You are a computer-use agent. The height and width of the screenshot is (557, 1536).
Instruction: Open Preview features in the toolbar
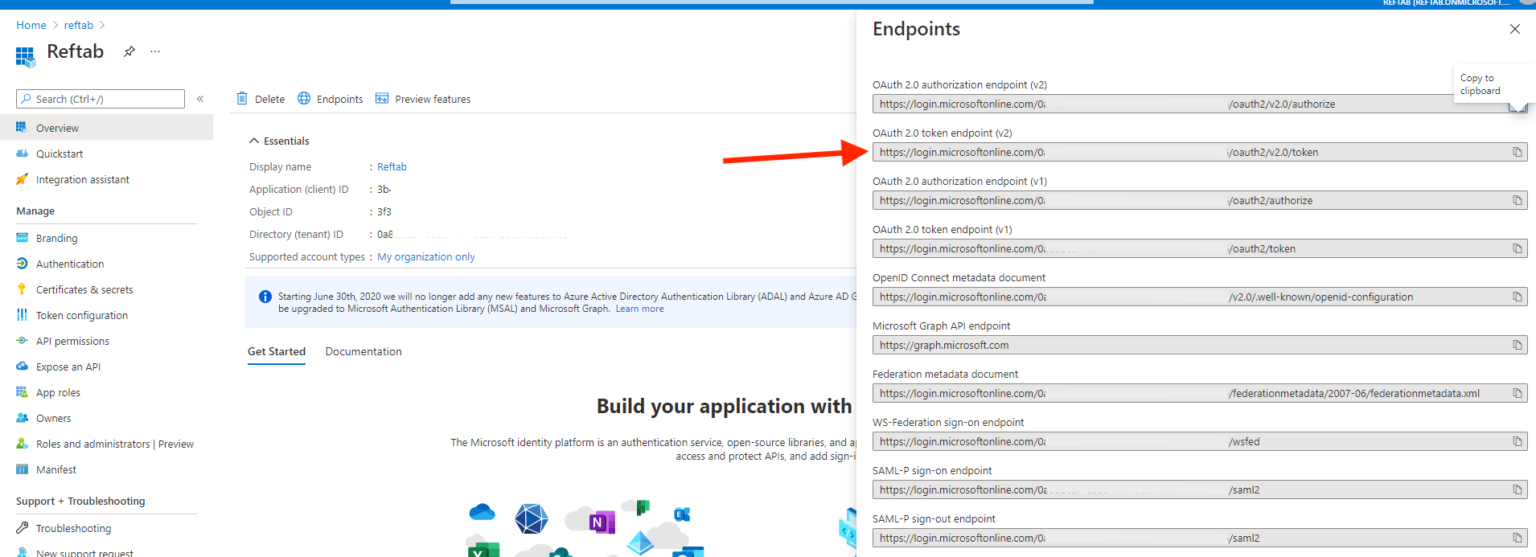pos(423,99)
